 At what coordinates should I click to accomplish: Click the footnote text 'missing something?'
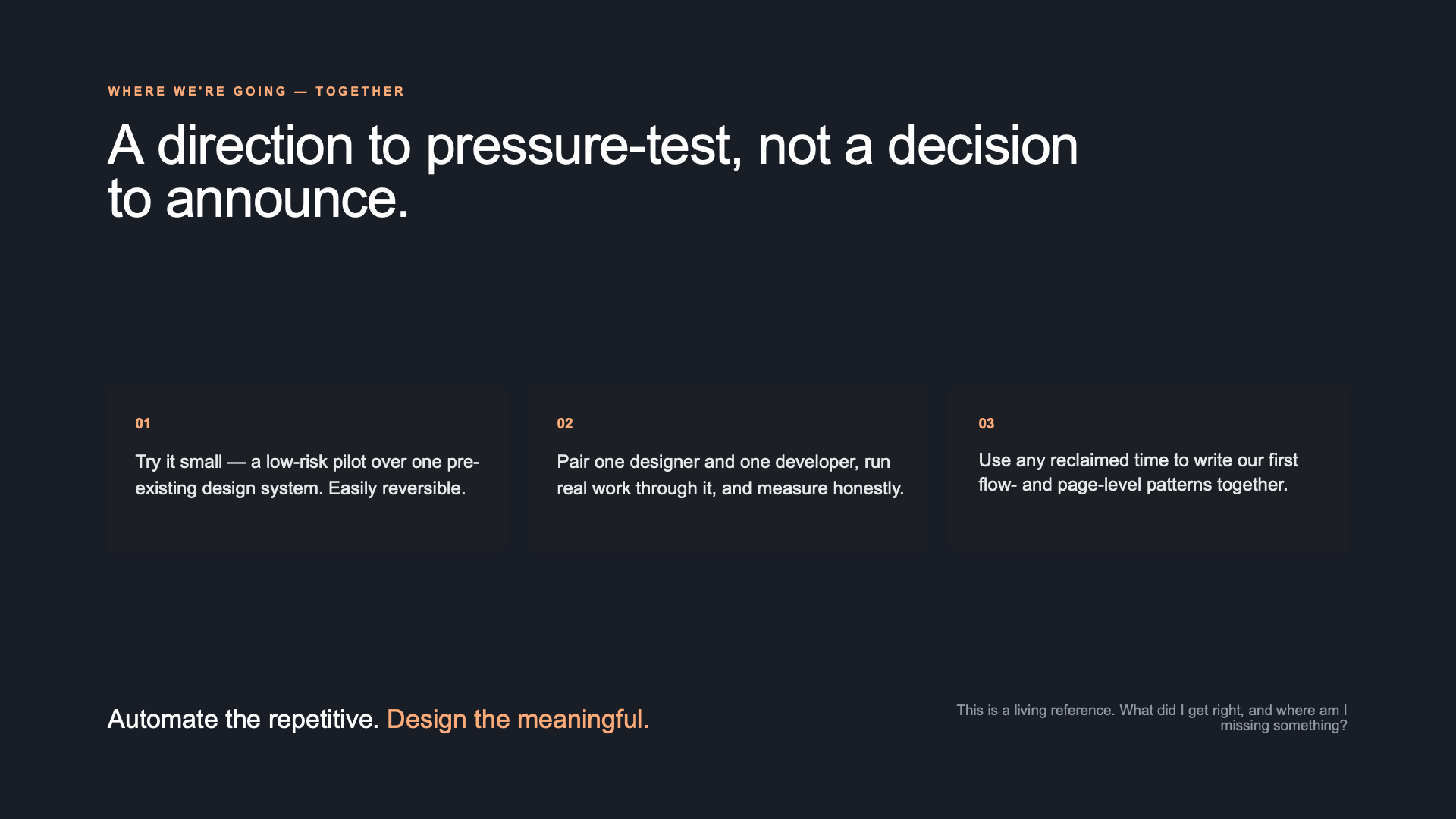click(1283, 726)
